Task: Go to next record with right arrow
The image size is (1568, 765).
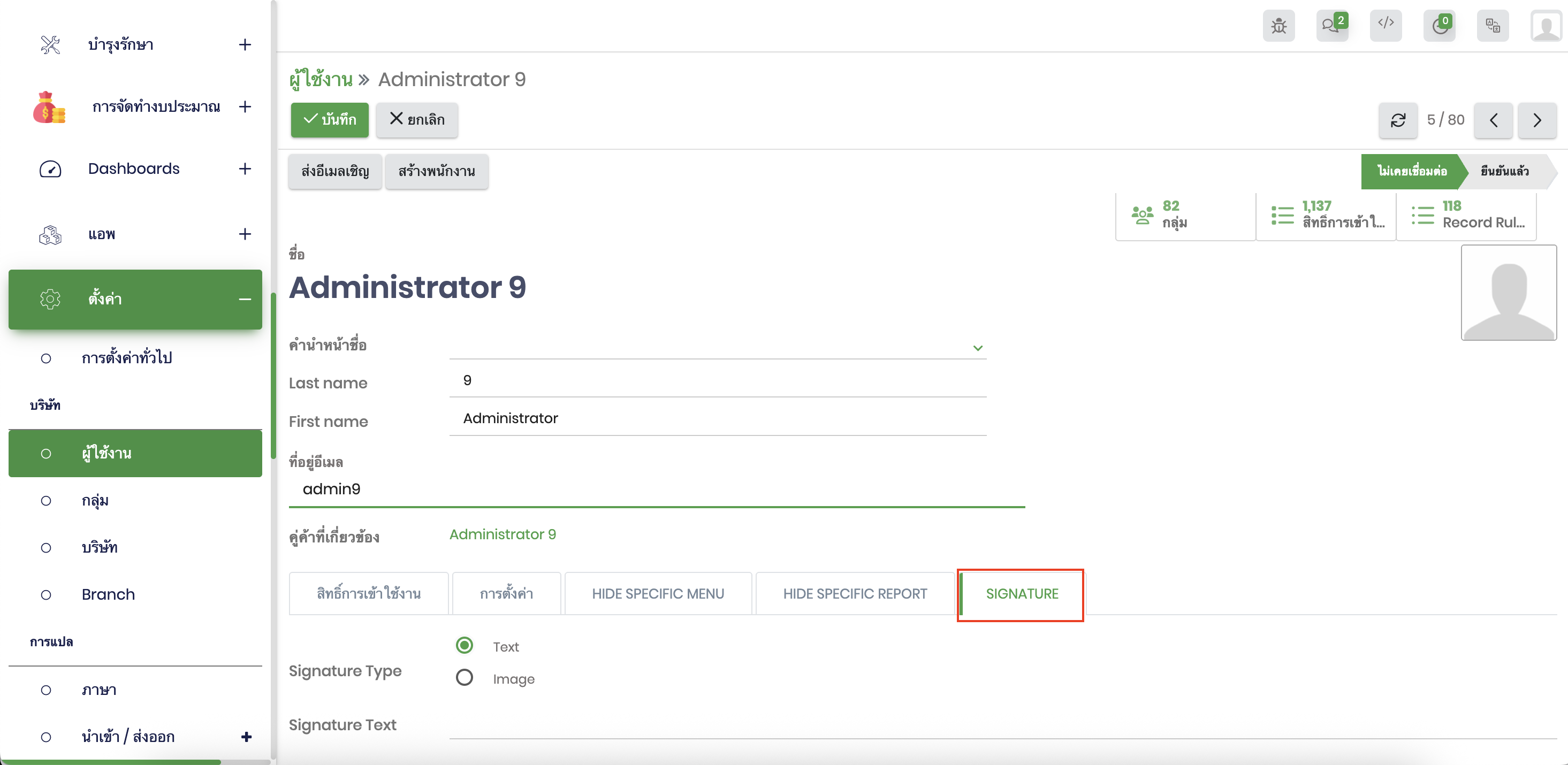Action: [1537, 120]
